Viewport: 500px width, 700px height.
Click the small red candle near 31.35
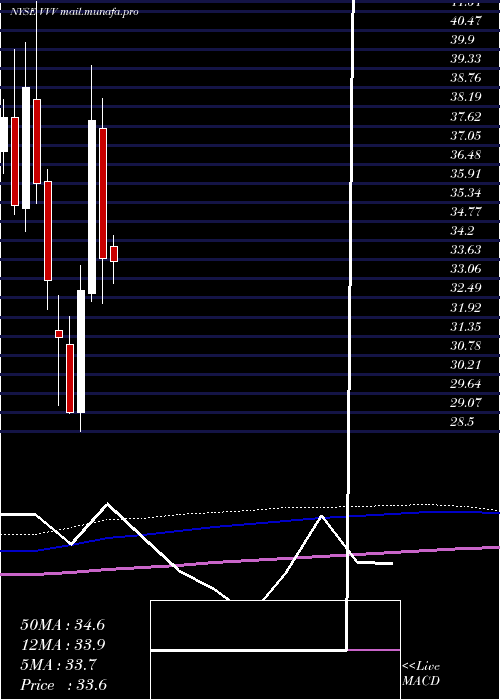[x=59, y=334]
